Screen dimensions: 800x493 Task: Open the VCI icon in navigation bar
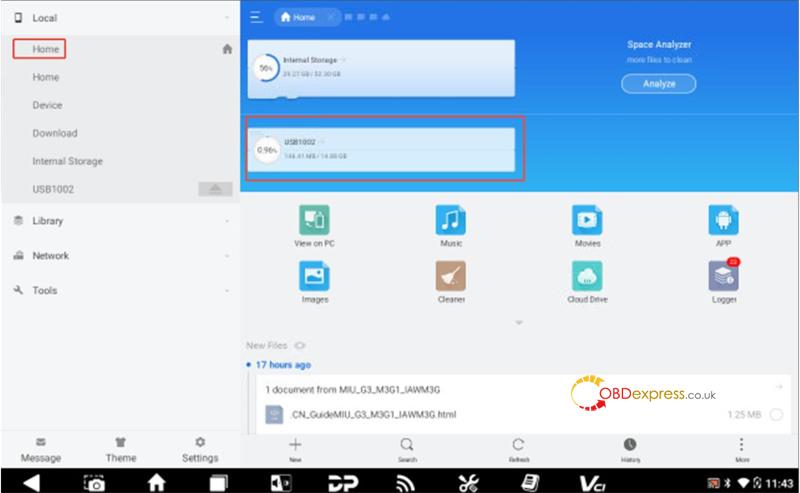[x=593, y=483]
